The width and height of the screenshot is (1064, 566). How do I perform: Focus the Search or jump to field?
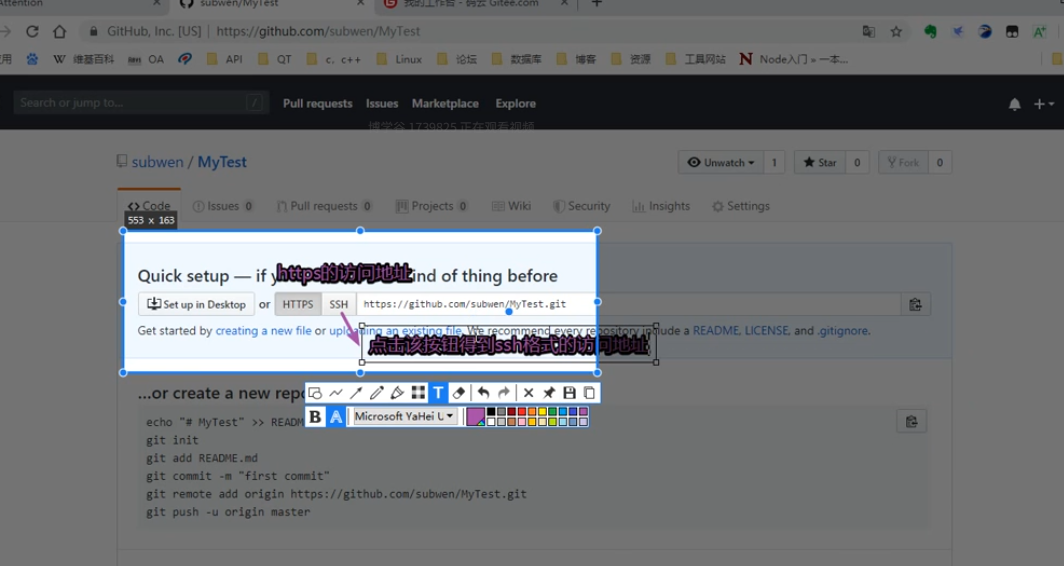141,103
